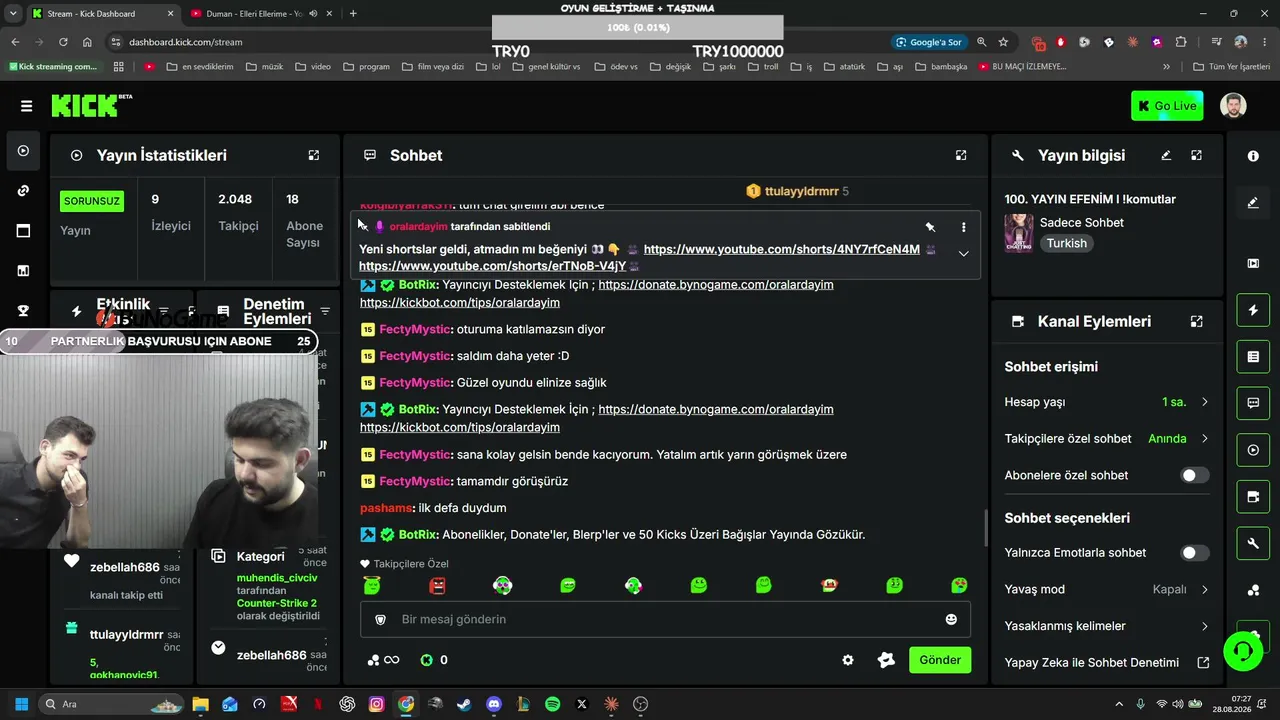Expand the Yayın bilgisi panel
This screenshot has width=1280, height=720.
[1196, 155]
